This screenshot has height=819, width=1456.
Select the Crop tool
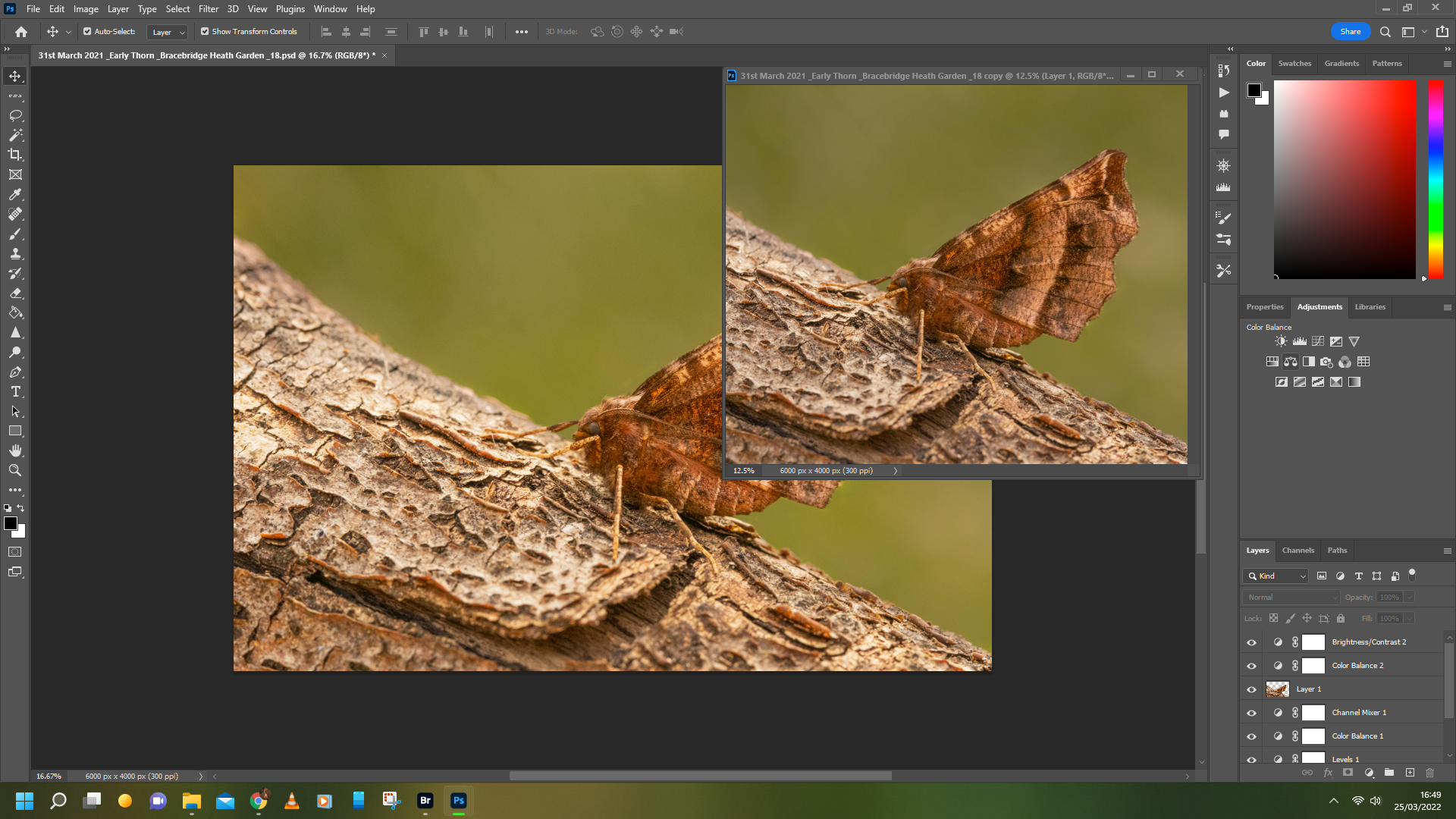pos(15,155)
